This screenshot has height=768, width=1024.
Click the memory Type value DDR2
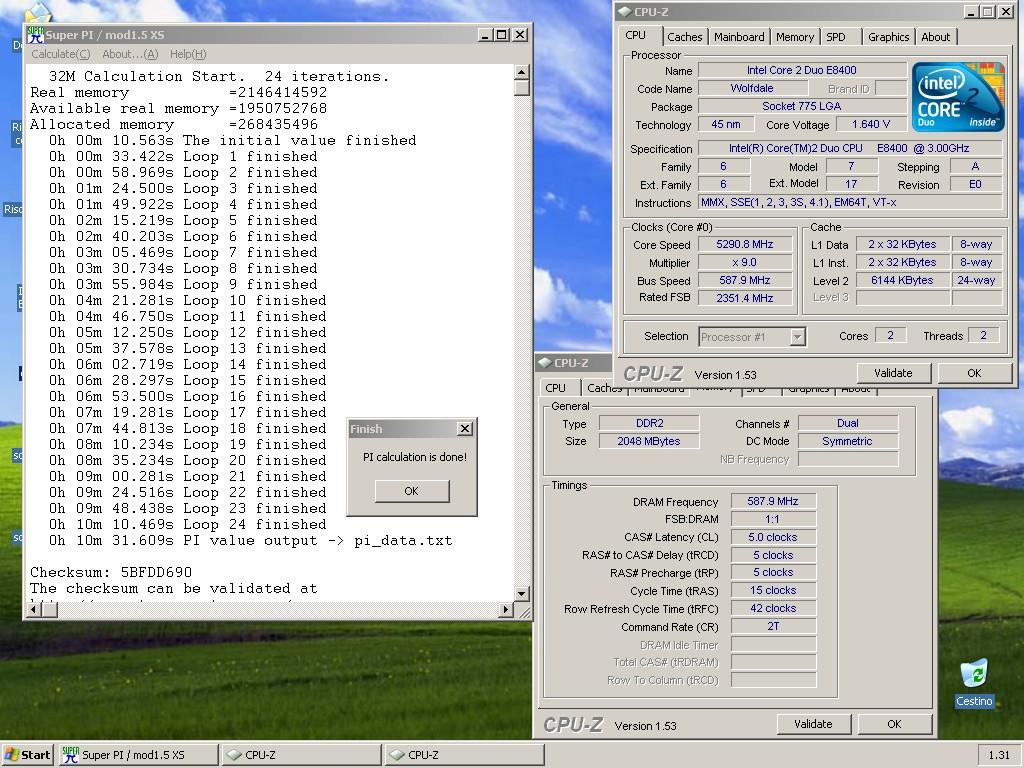coord(649,423)
